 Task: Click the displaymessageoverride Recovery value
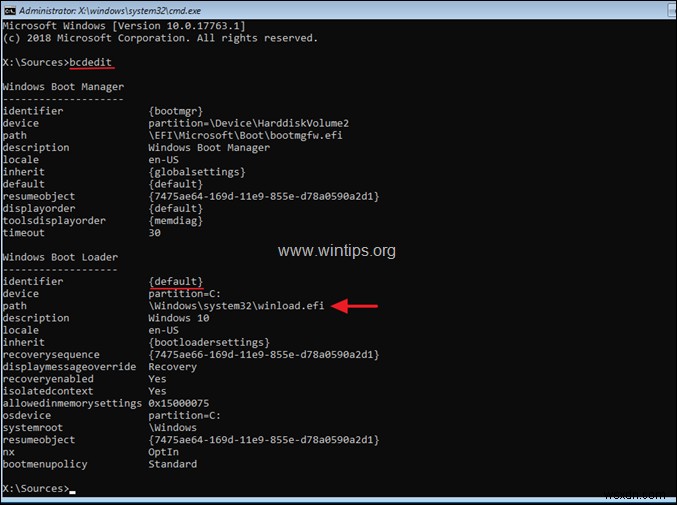click(172, 367)
